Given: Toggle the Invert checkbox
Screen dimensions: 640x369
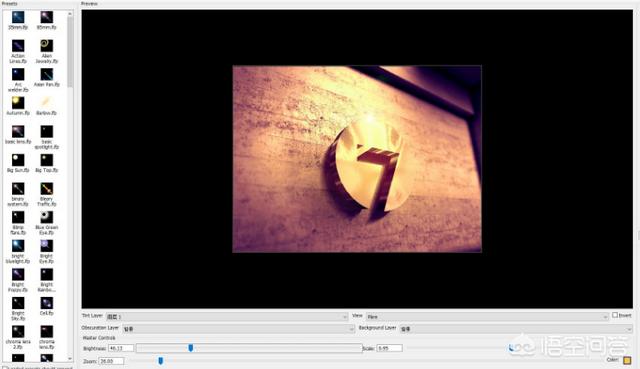Looking at the screenshot, I should pos(615,315).
